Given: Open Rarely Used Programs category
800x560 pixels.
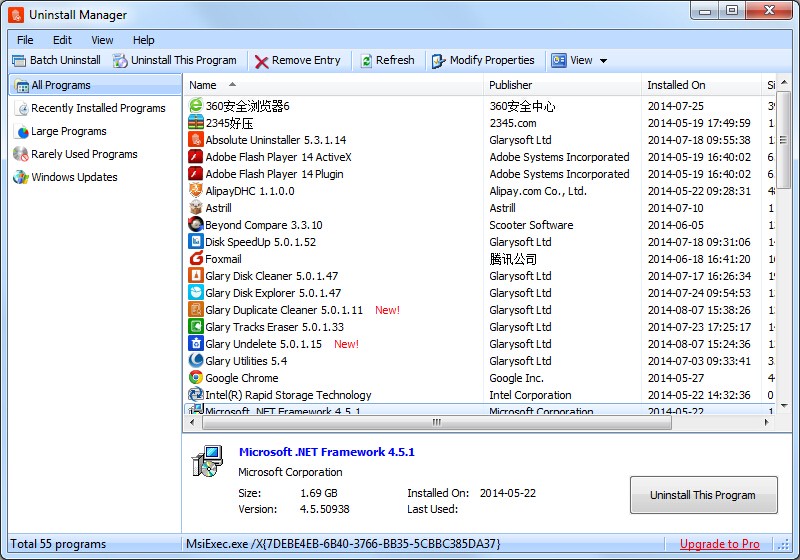Looking at the screenshot, I should (84, 154).
